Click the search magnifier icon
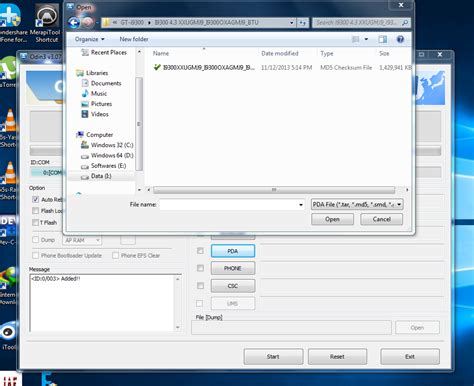The height and width of the screenshot is (386, 474). click(x=405, y=23)
